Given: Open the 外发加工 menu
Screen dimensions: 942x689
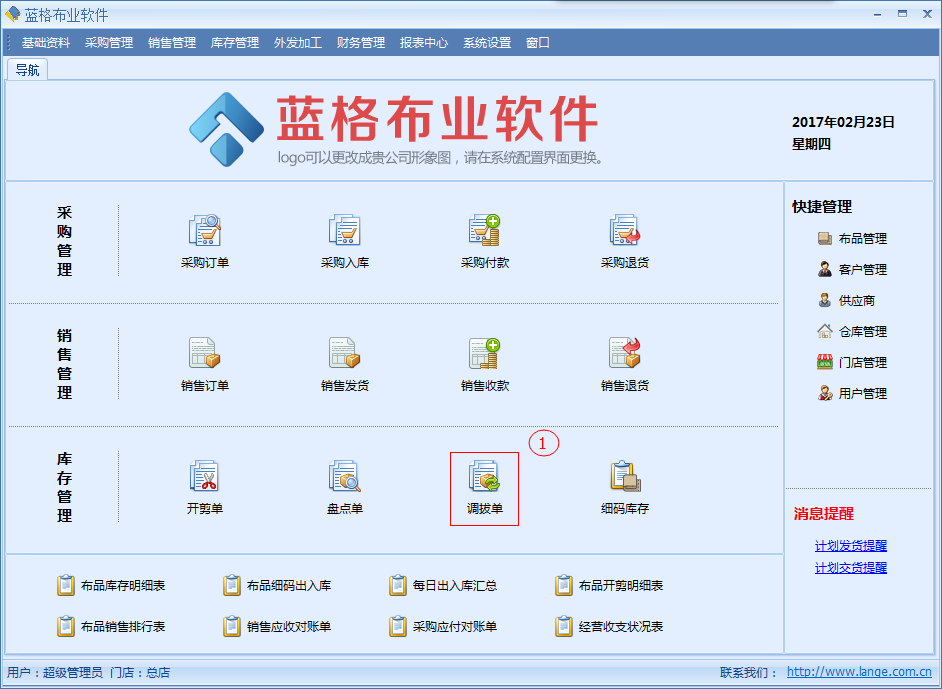Looking at the screenshot, I should pos(298,43).
